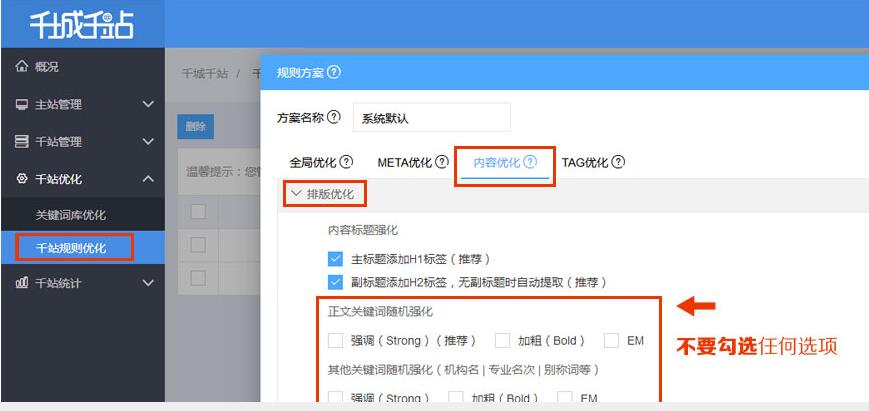Open 关键词库优化 submenu item
The height and width of the screenshot is (411, 869).
coord(70,215)
